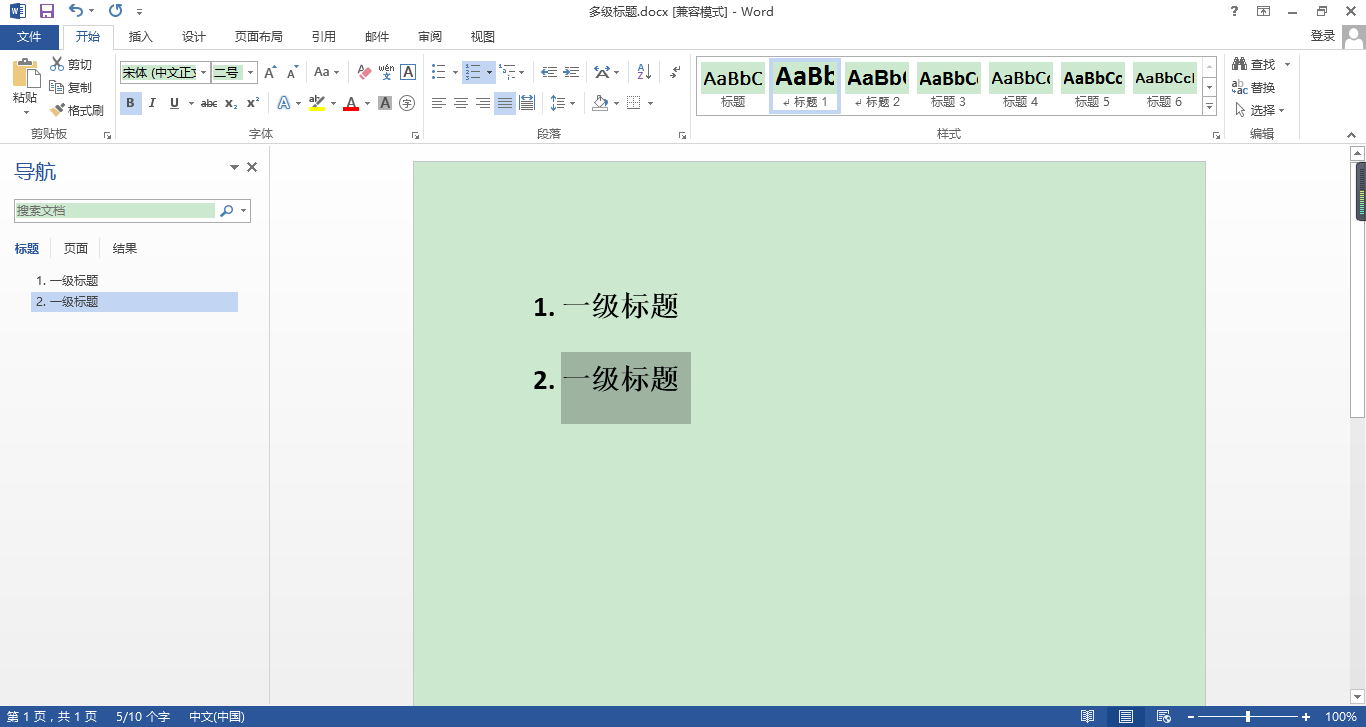Click the Paste clipboard icon

pos(25,74)
